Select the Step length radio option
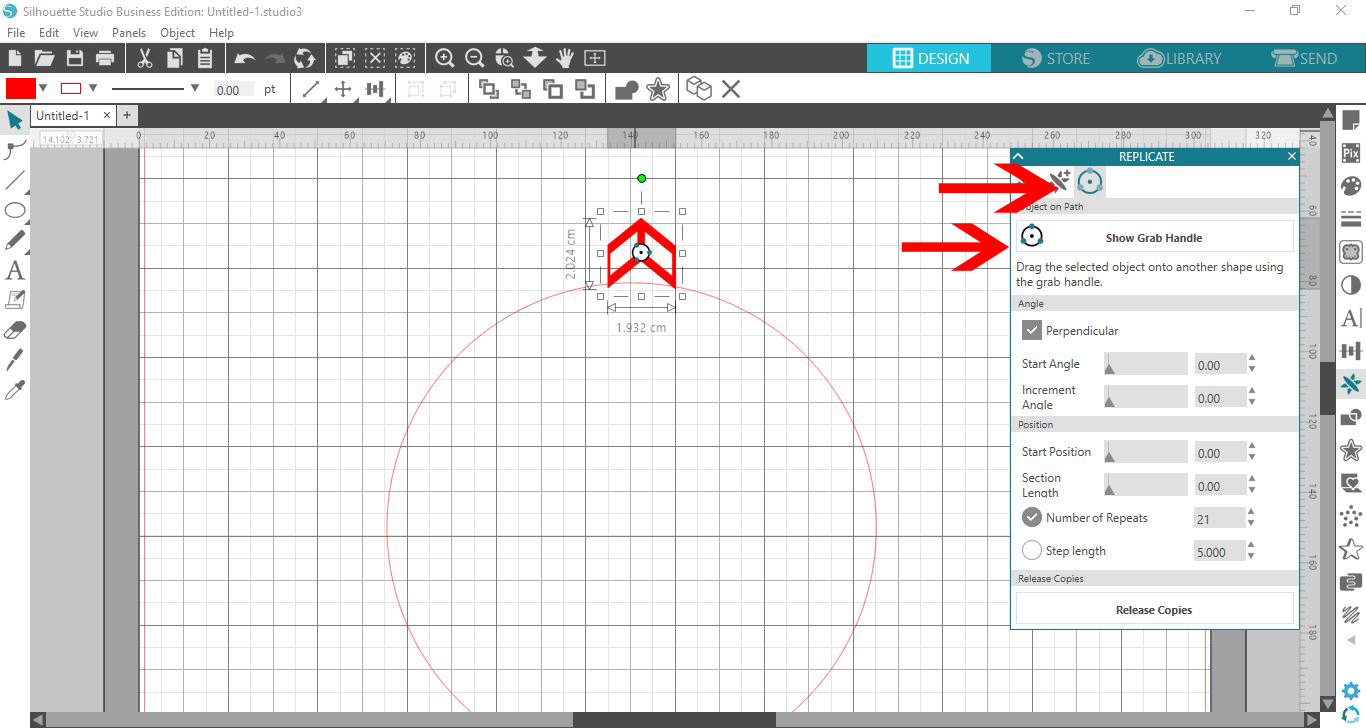Screen dimensions: 1366x728 pyautogui.click(x=1032, y=551)
